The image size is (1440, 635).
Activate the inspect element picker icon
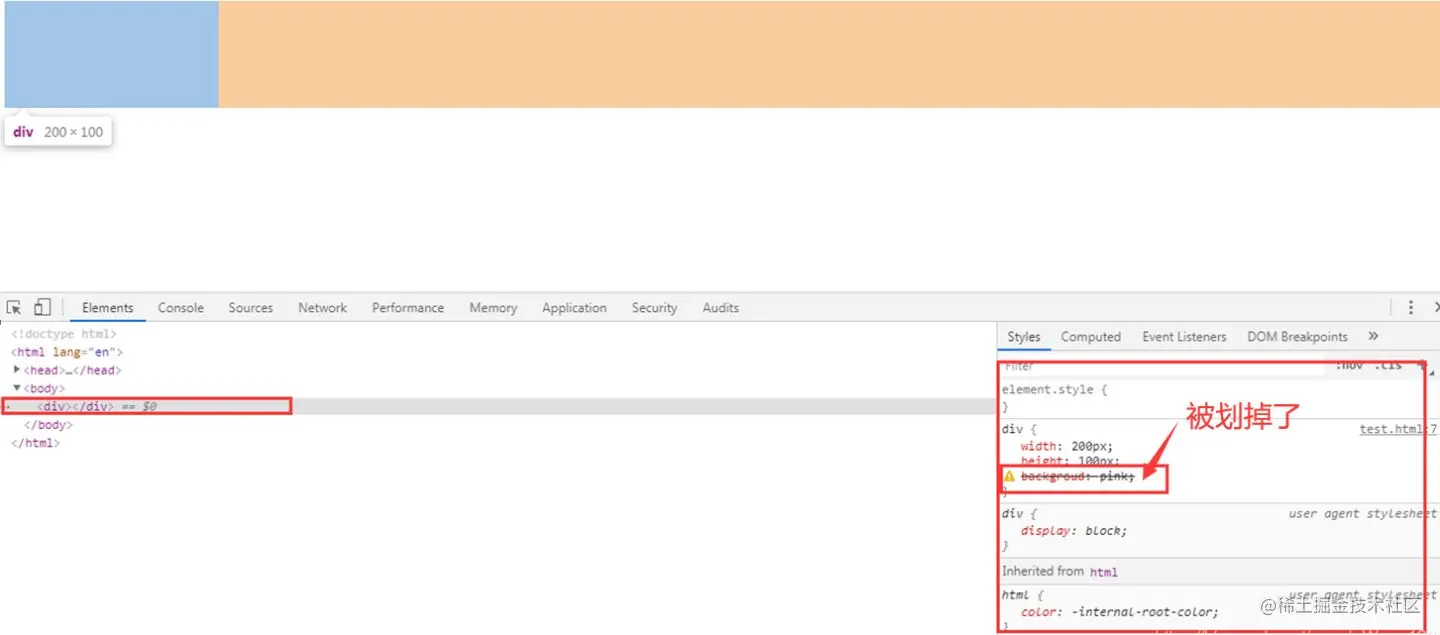pyautogui.click(x=14, y=307)
